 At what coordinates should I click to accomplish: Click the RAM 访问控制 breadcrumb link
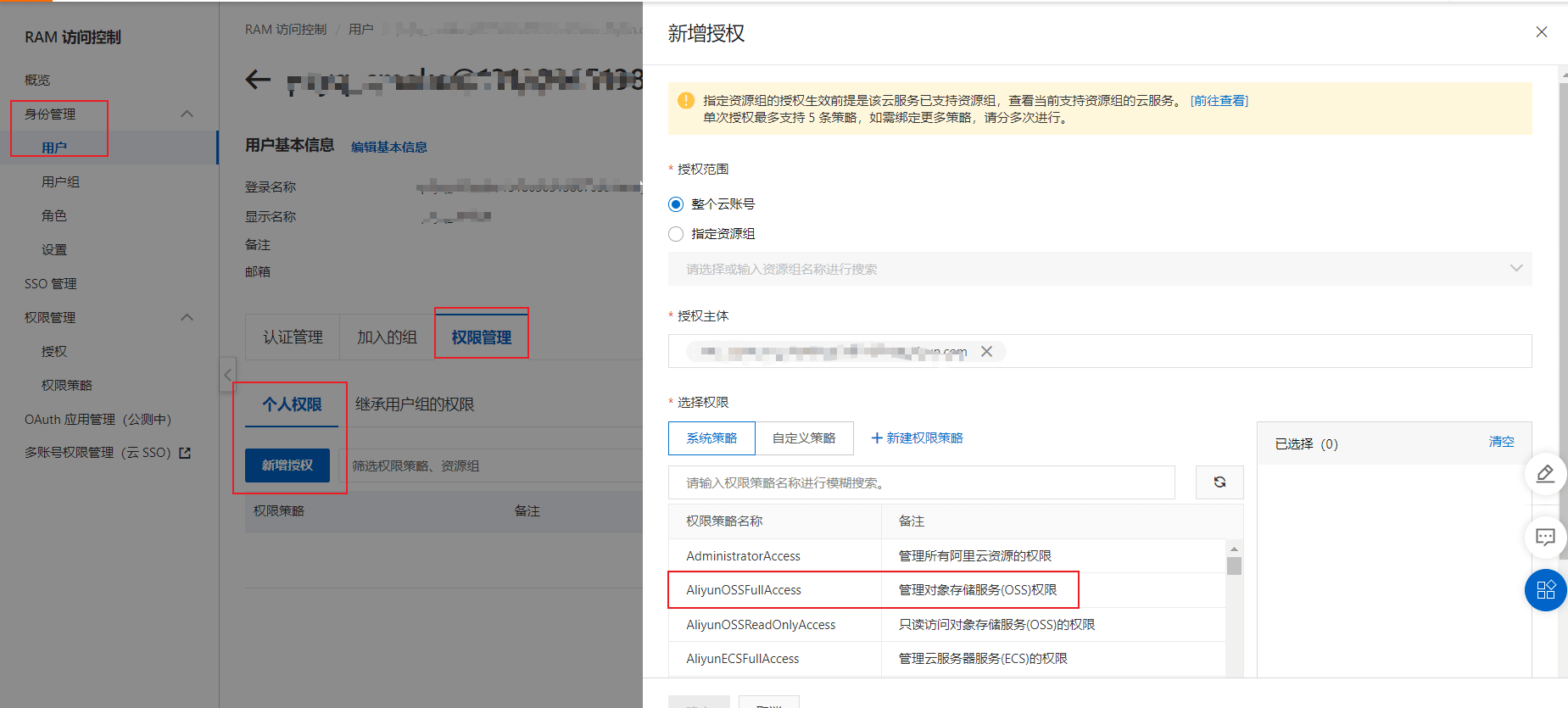coord(286,29)
